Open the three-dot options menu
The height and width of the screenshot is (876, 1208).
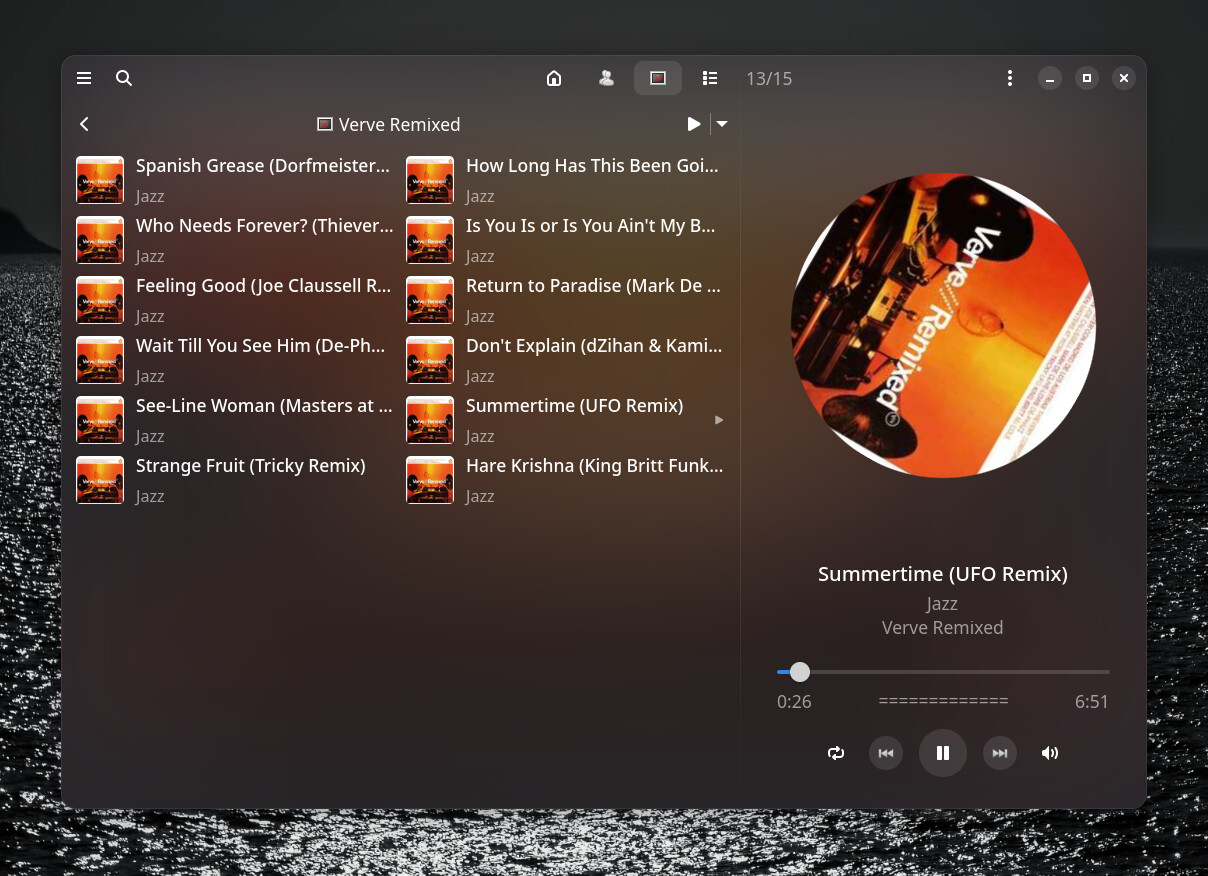click(1010, 78)
